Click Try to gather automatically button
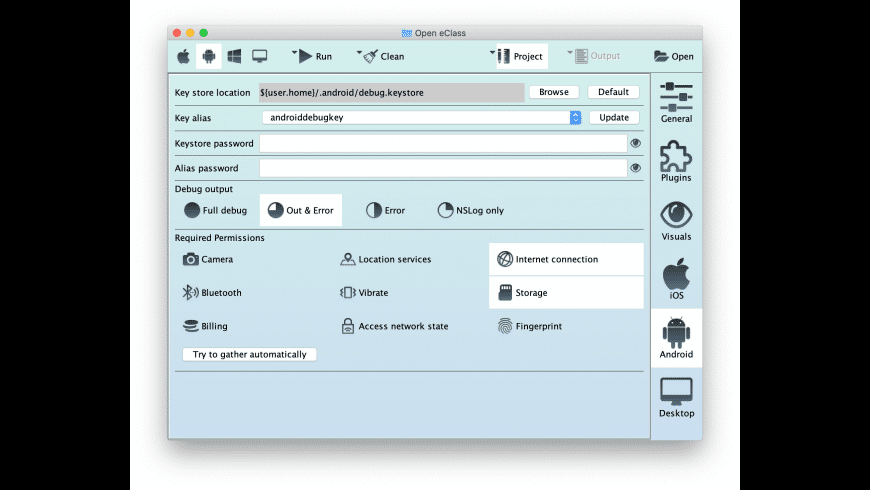This screenshot has width=870, height=490. click(x=249, y=355)
